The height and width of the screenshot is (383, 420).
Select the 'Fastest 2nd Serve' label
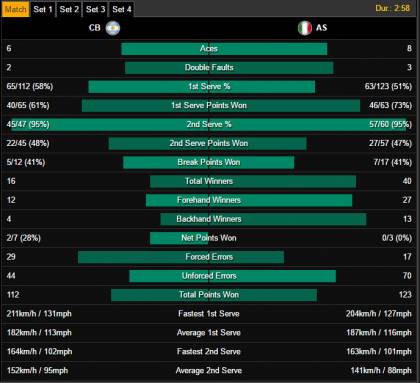point(209,352)
